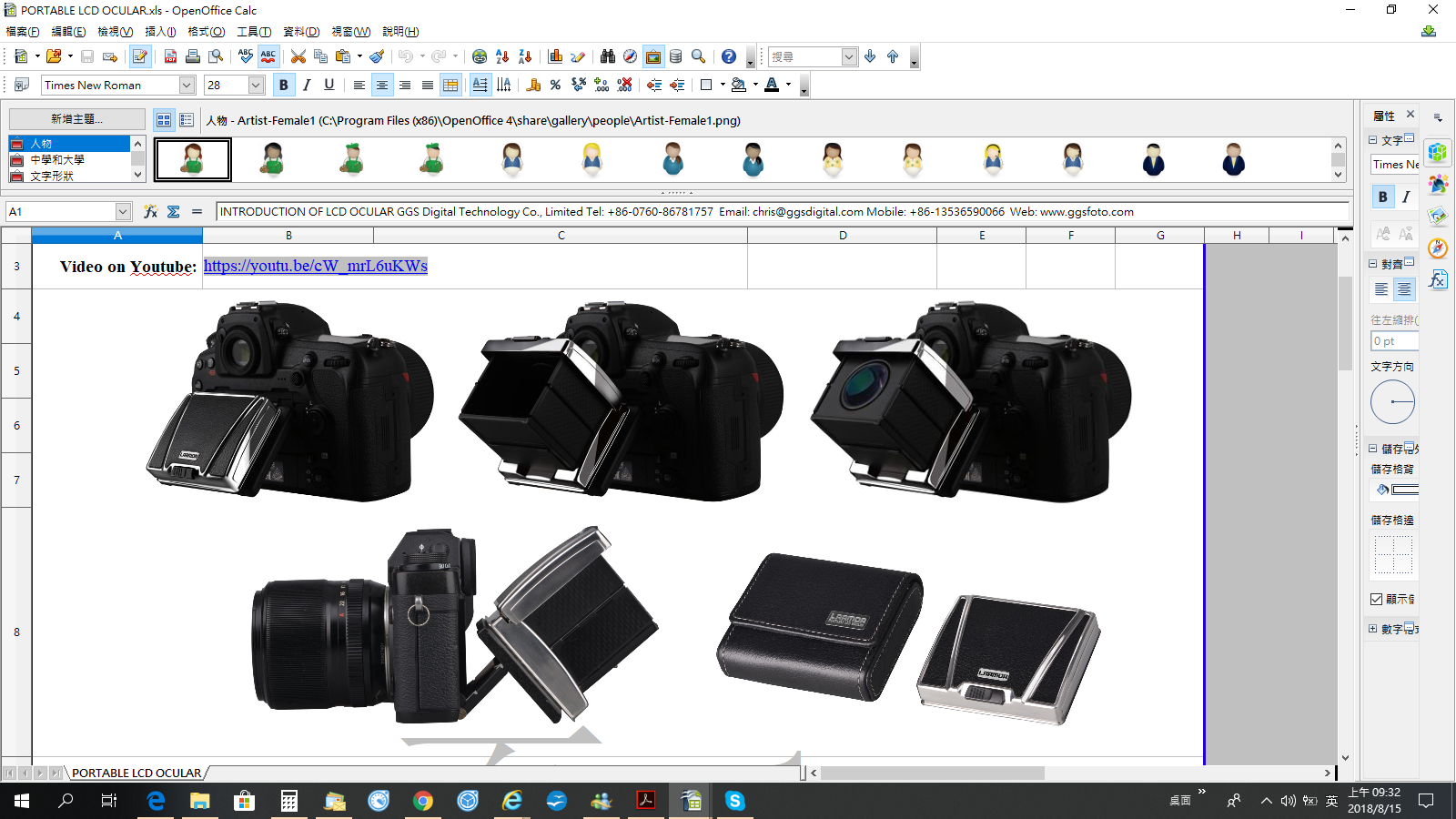Viewport: 1456px width, 819px height.
Task: Click search next down arrow
Action: [870, 56]
